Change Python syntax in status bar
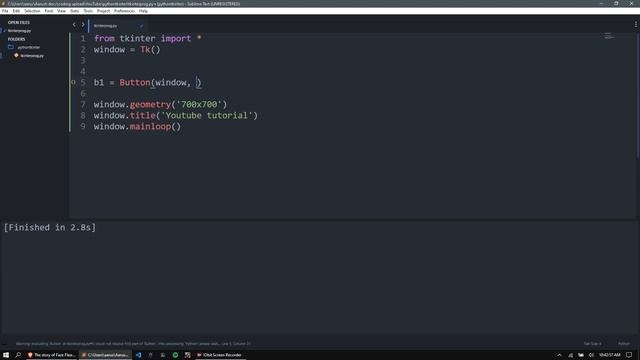The width and height of the screenshot is (640, 360). (x=623, y=344)
